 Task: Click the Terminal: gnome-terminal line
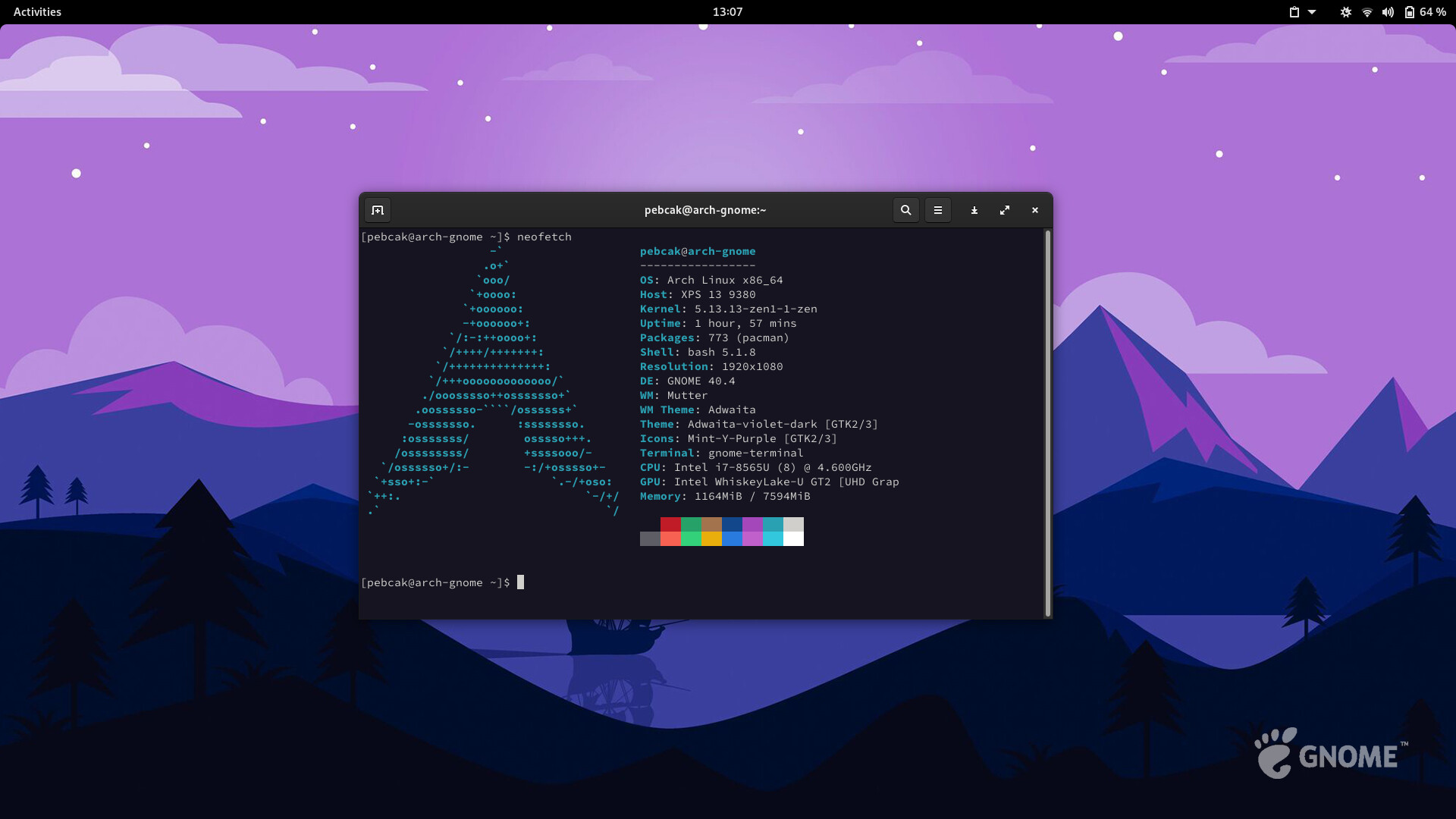721,453
